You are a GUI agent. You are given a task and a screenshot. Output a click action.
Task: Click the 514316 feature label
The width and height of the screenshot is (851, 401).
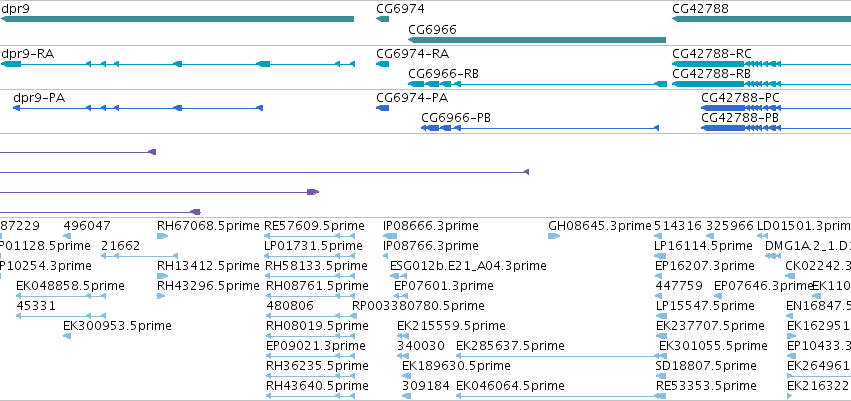[x=678, y=226]
